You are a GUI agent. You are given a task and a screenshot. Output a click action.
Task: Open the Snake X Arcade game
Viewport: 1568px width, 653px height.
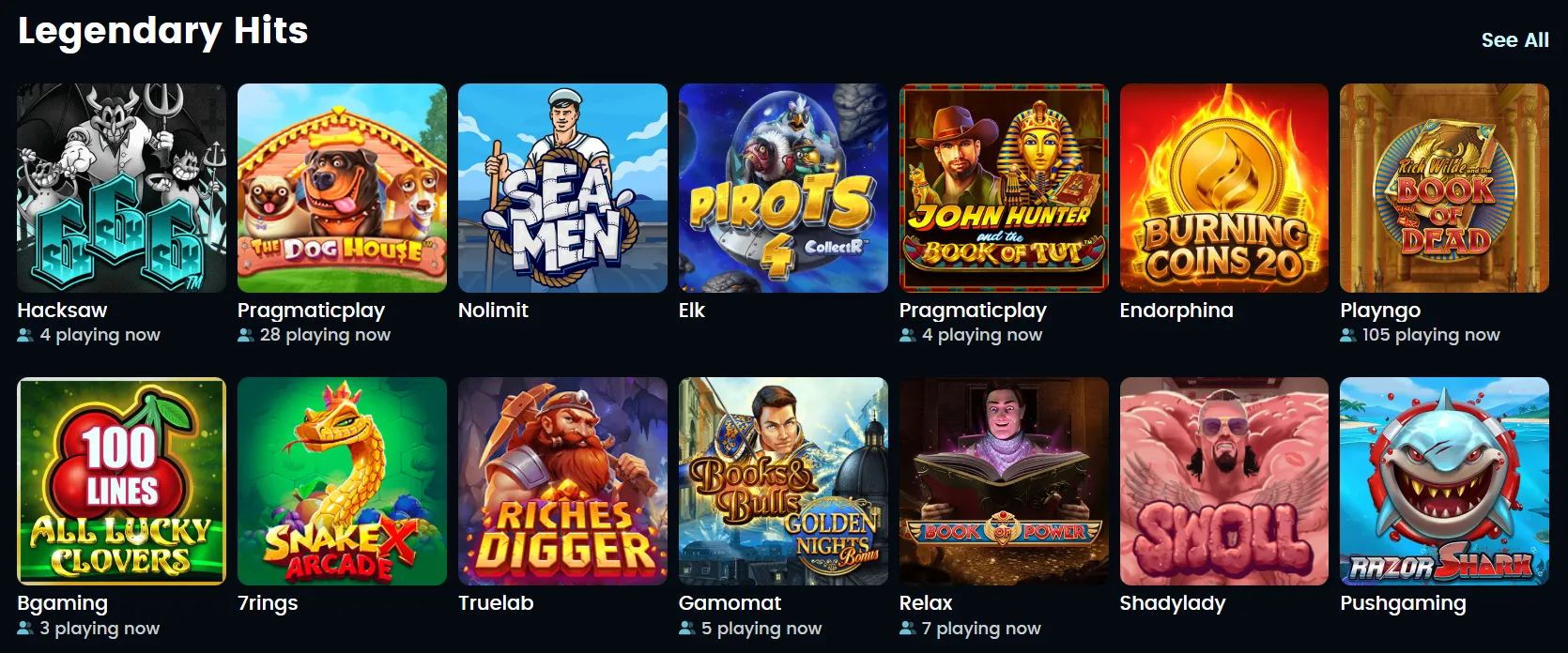(342, 481)
